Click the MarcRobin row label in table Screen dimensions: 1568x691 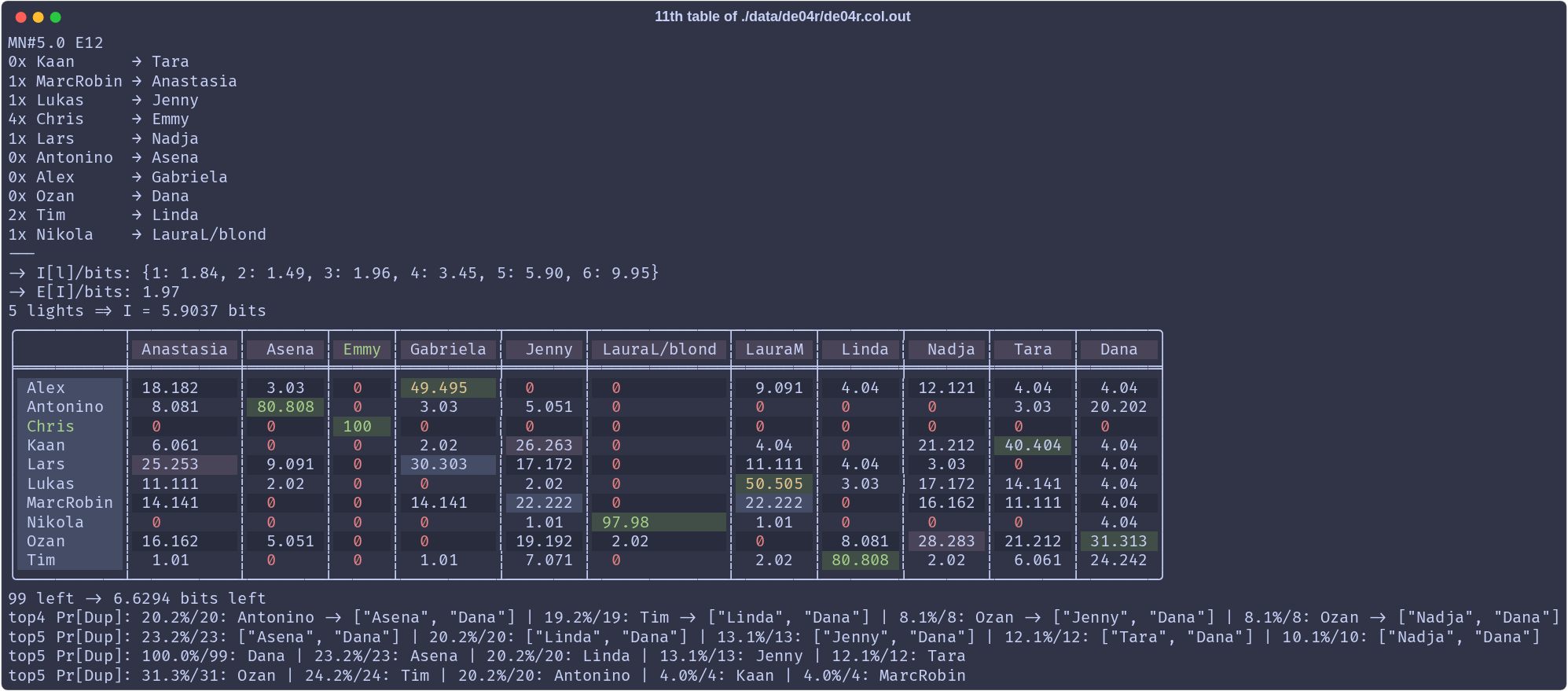pos(70,502)
